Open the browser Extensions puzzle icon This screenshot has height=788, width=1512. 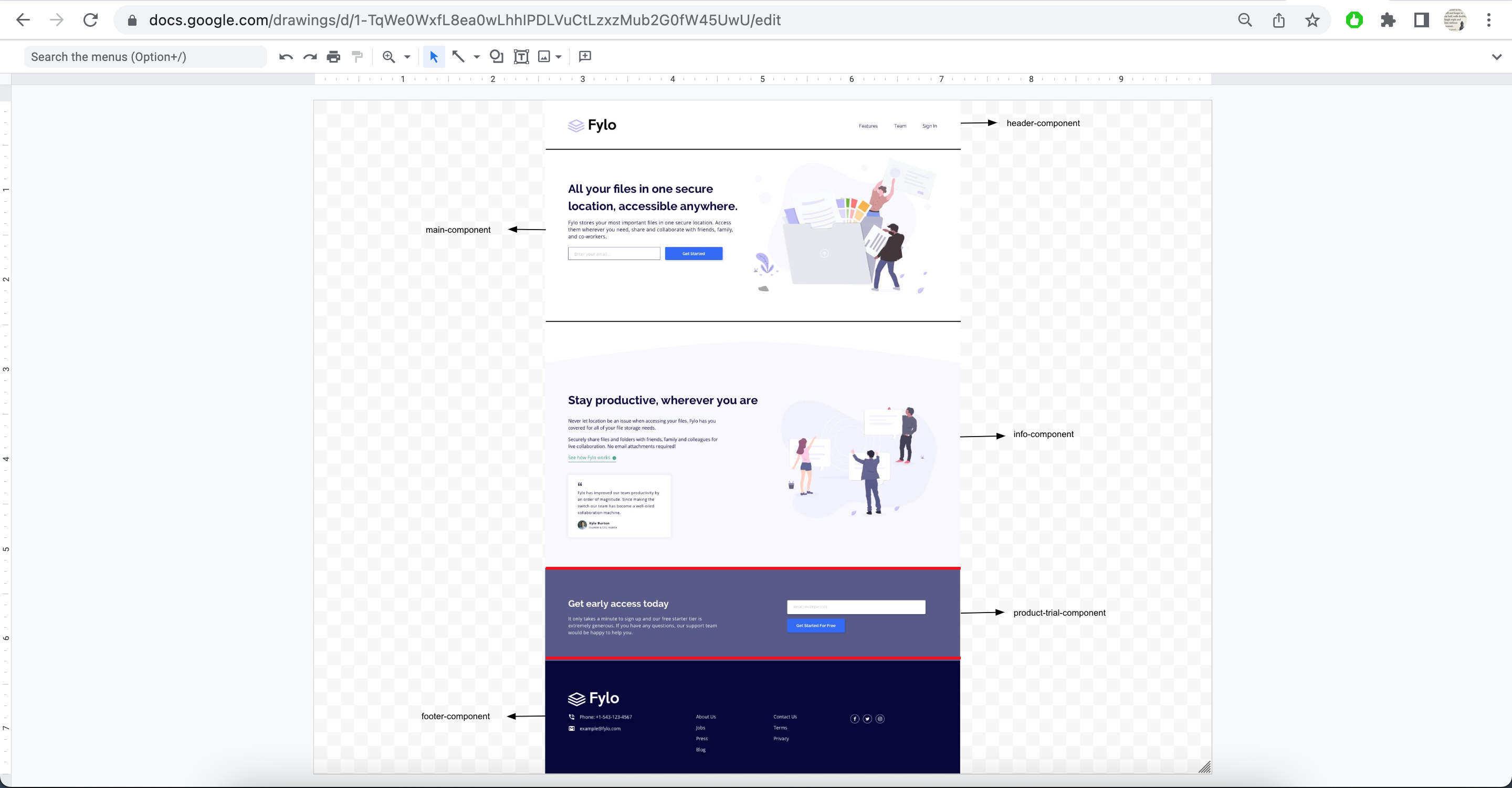[x=1388, y=20]
